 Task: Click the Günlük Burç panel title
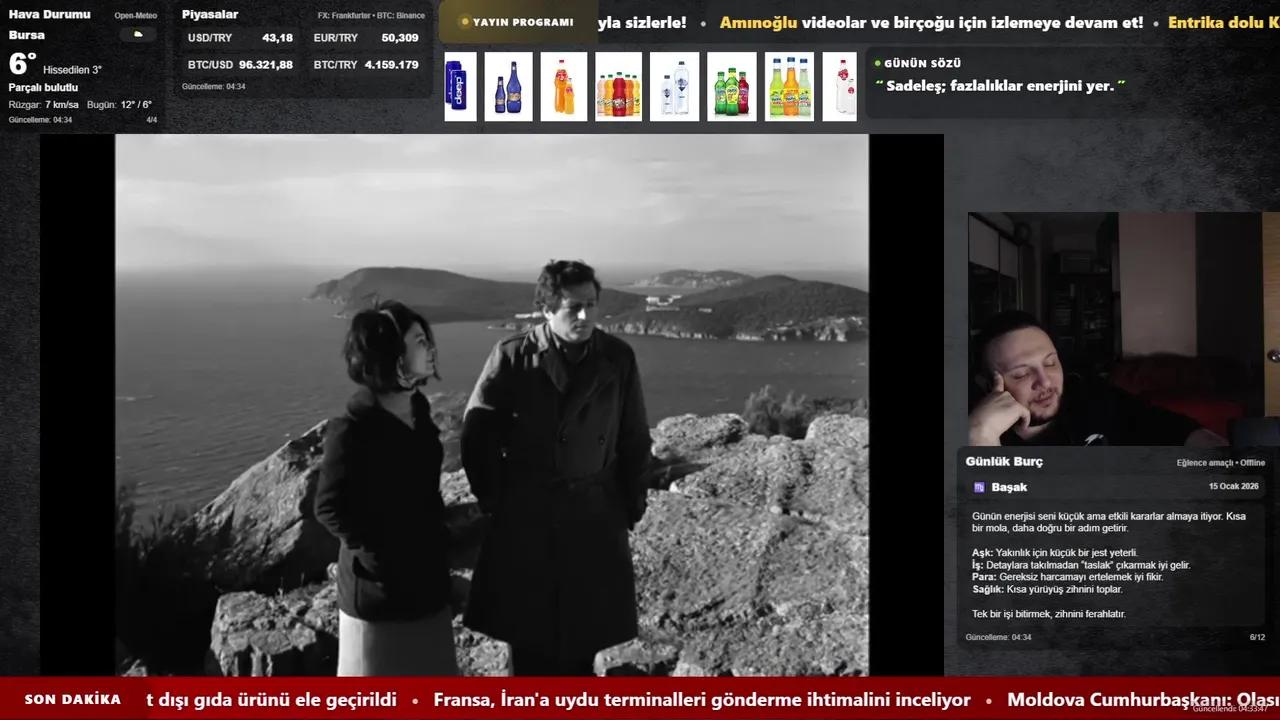pos(1004,462)
